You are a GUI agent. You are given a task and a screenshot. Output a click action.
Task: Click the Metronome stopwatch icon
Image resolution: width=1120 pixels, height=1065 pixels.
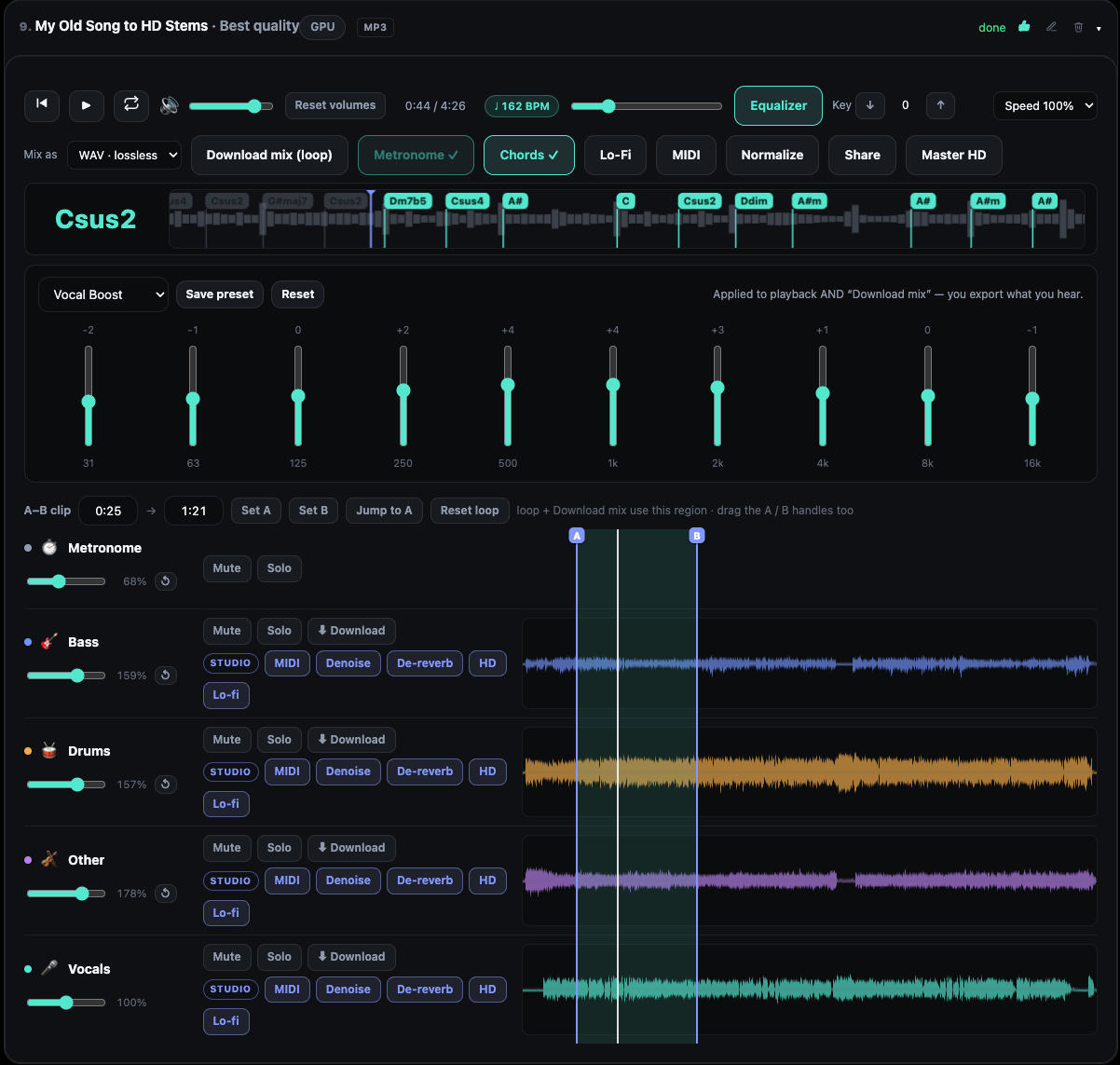click(x=49, y=548)
